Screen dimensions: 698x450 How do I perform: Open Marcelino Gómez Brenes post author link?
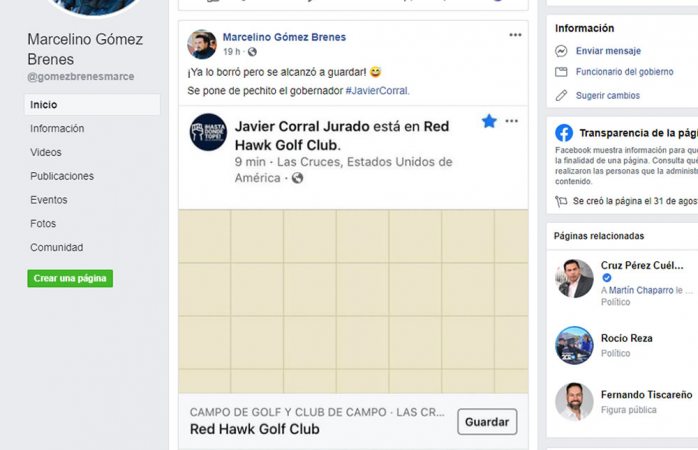[284, 37]
